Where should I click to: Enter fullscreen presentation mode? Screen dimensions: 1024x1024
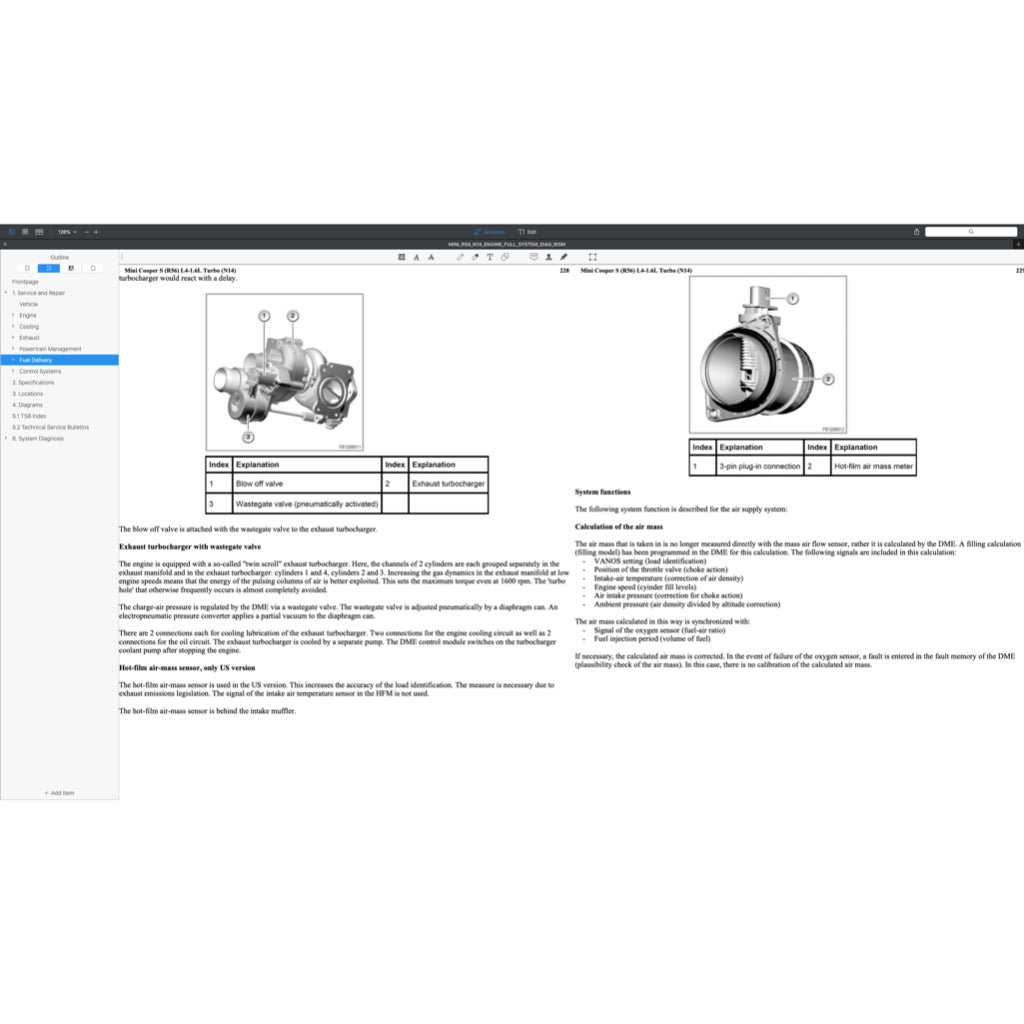pos(592,257)
